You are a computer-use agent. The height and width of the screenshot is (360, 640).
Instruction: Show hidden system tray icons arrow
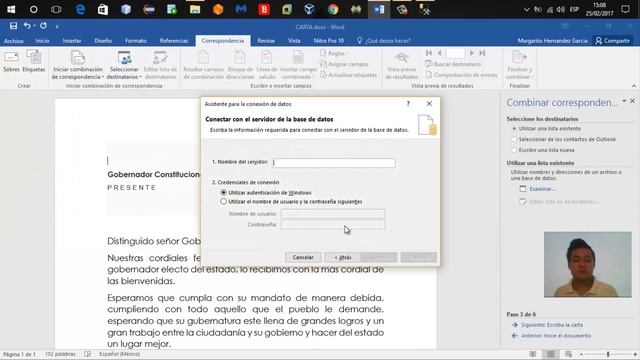tap(527, 9)
